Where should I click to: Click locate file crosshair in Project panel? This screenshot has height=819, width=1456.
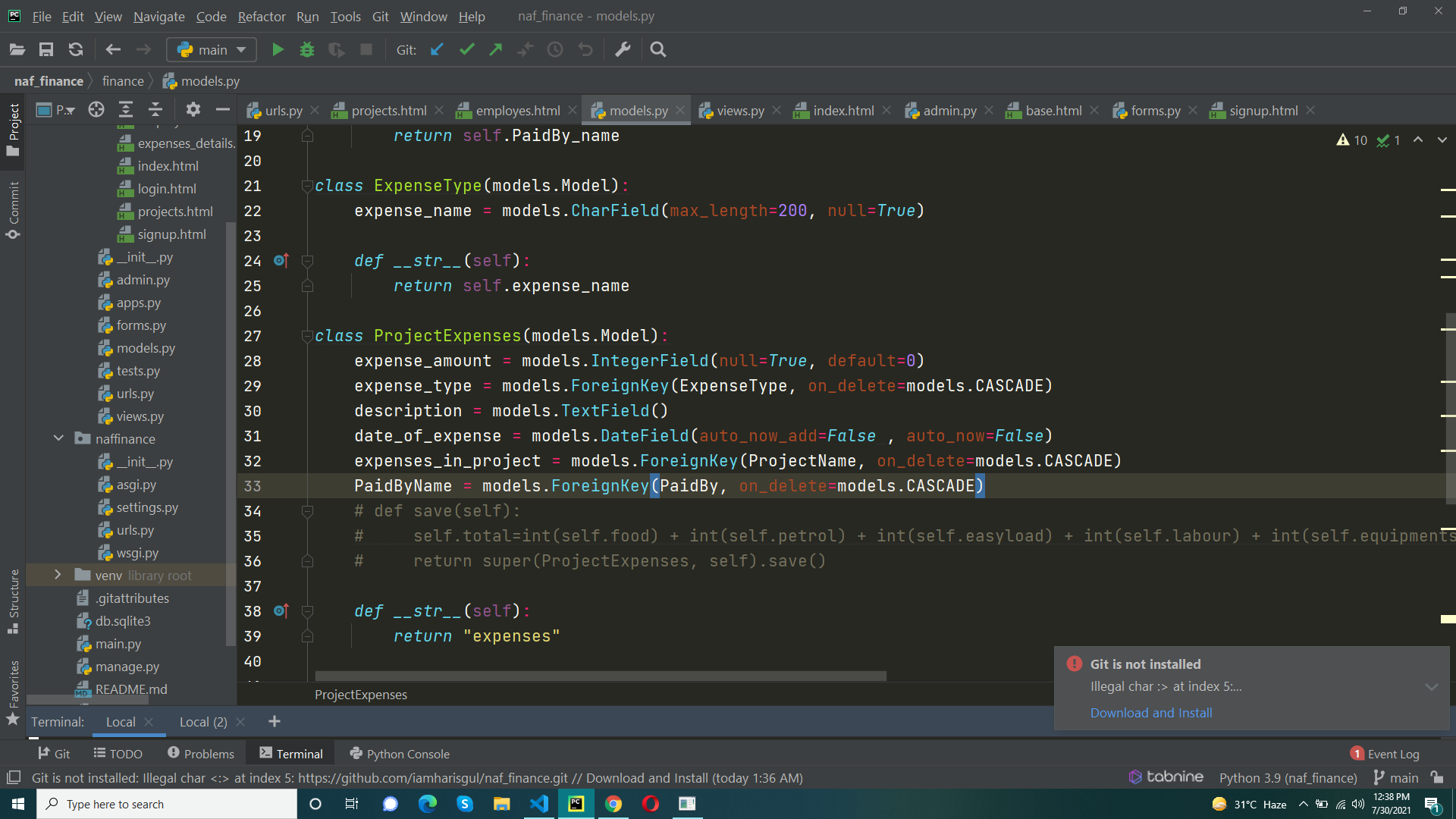[x=96, y=110]
